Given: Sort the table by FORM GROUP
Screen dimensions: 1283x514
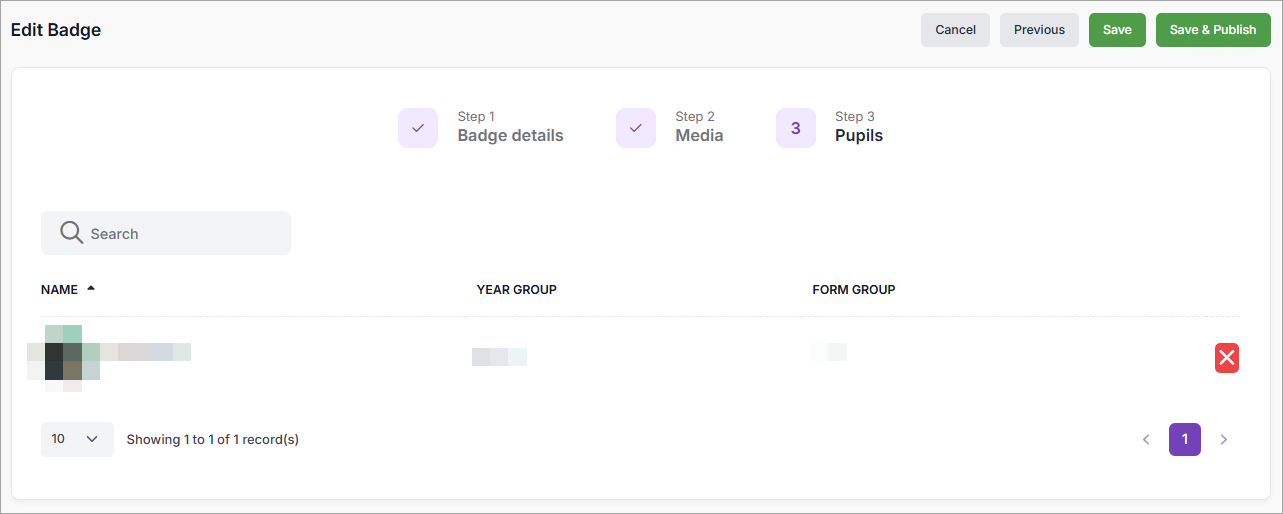Looking at the screenshot, I should click(x=853, y=290).
